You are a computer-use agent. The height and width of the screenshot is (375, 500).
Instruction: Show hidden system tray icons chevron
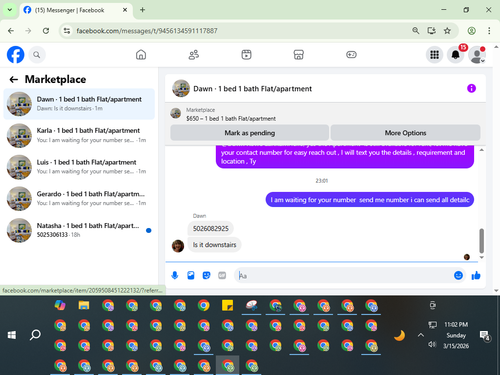pos(421,335)
